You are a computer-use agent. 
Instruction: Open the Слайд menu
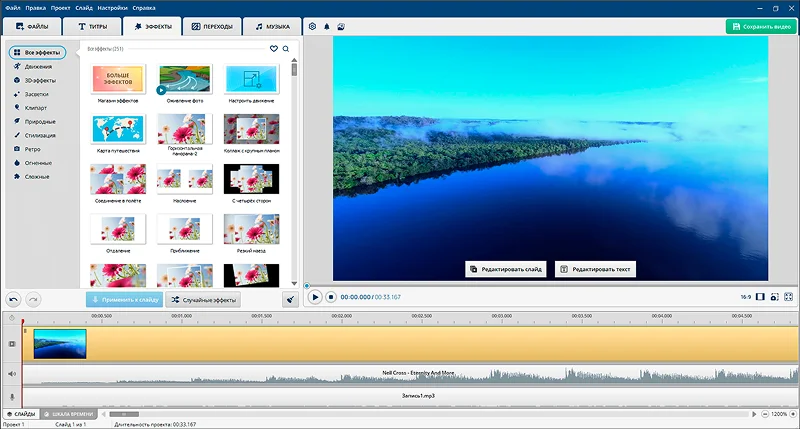click(84, 8)
